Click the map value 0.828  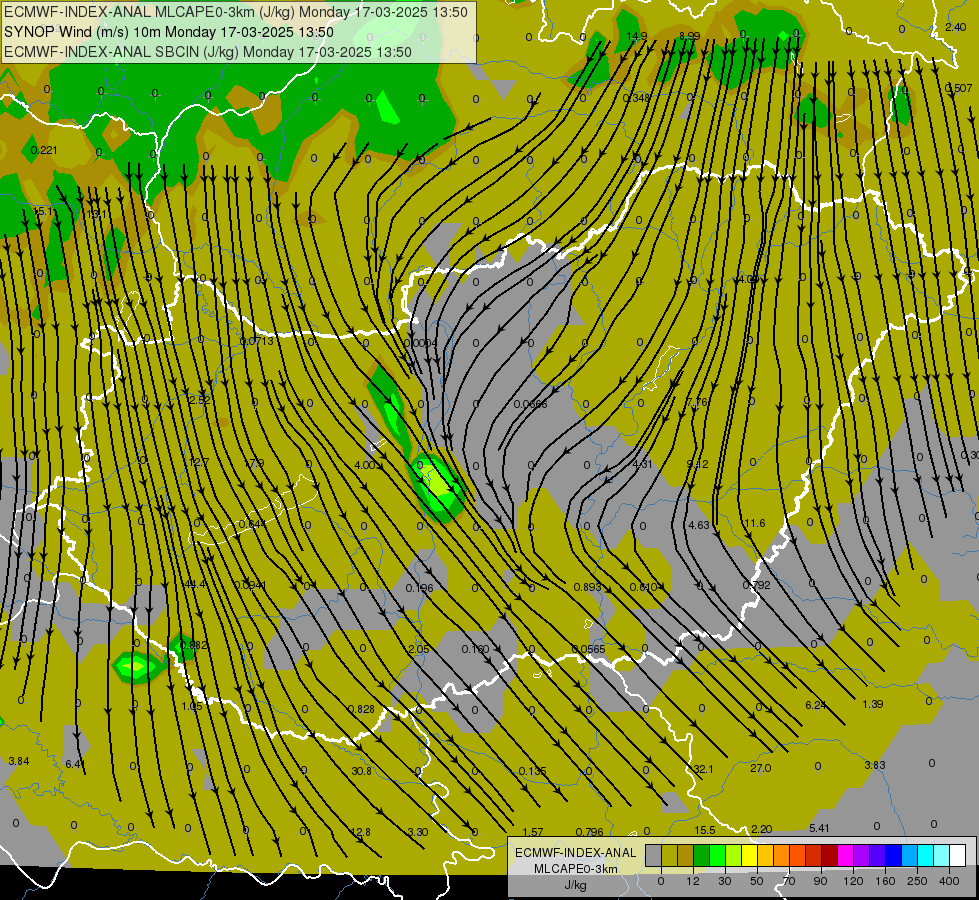pos(361,709)
